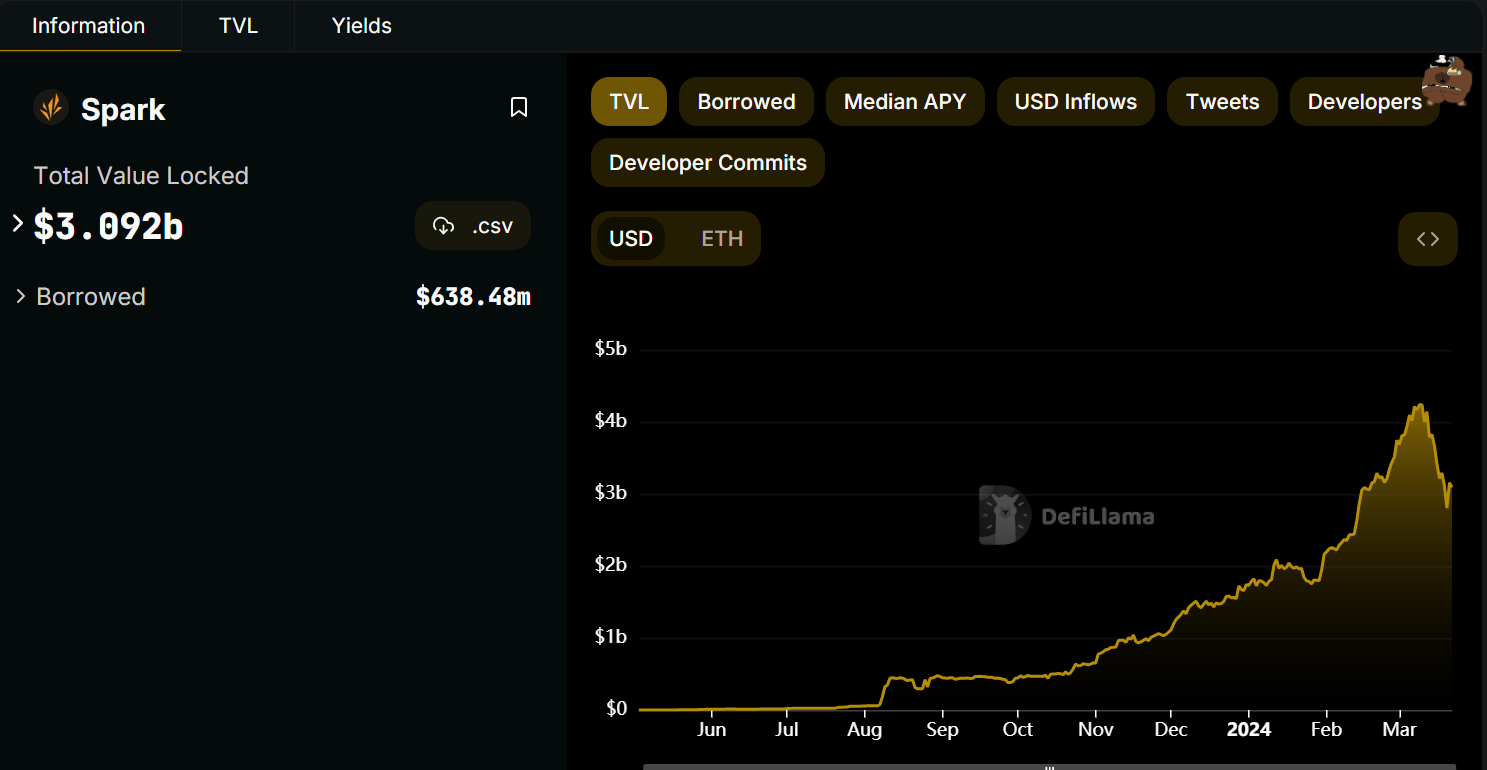This screenshot has width=1487, height=770.
Task: Toggle the USD Inflows chart series
Action: coord(1076,102)
